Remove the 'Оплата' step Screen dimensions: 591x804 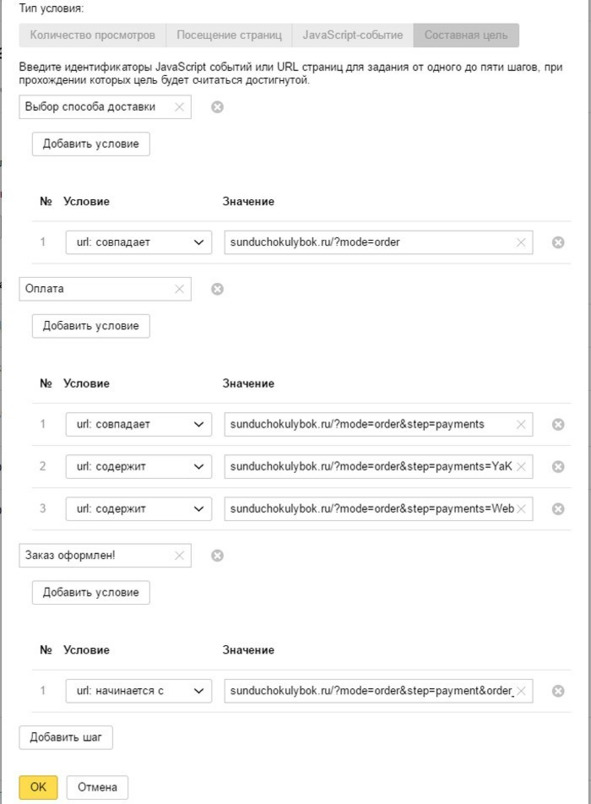[x=217, y=289]
